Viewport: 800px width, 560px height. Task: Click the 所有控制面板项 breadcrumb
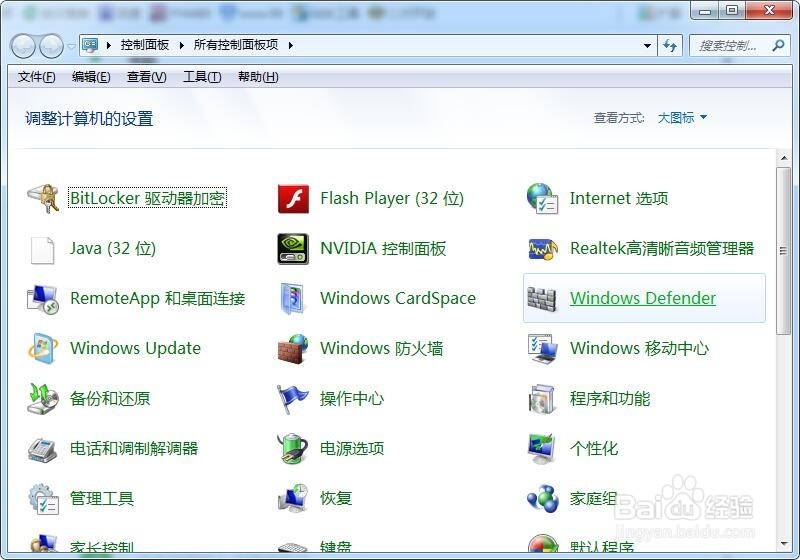236,45
